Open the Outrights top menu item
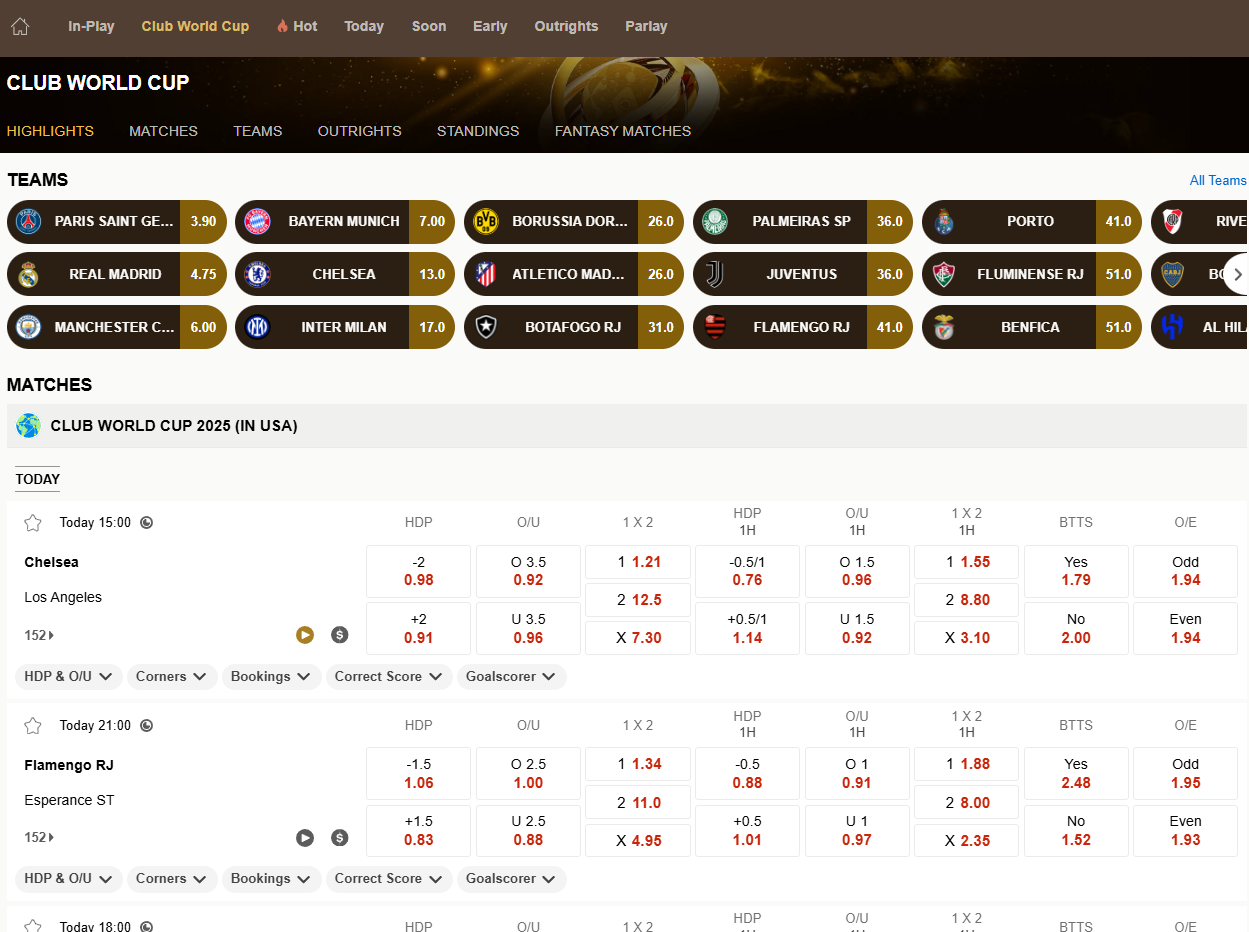 click(566, 27)
